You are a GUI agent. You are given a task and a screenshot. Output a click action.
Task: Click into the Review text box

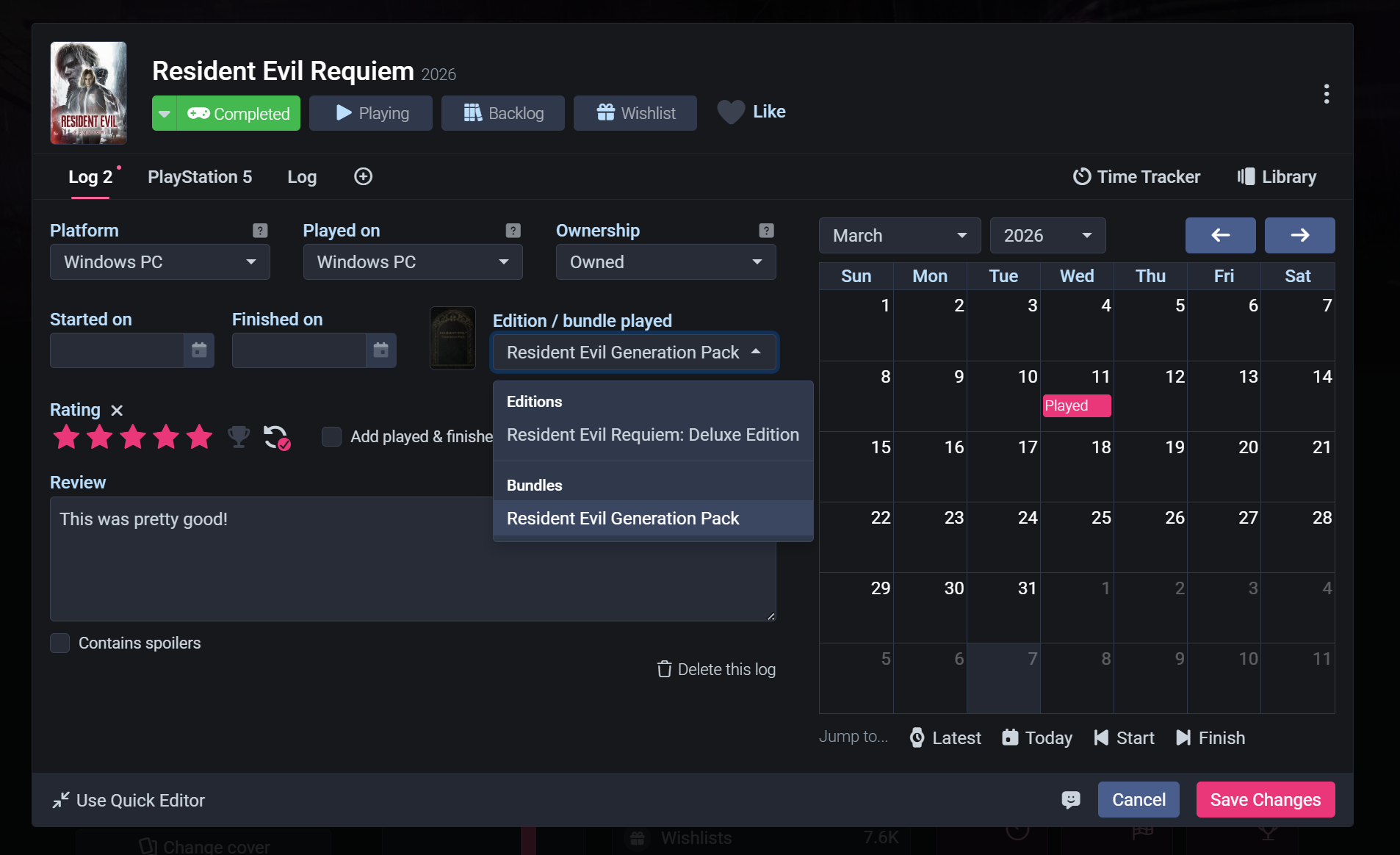click(x=413, y=559)
